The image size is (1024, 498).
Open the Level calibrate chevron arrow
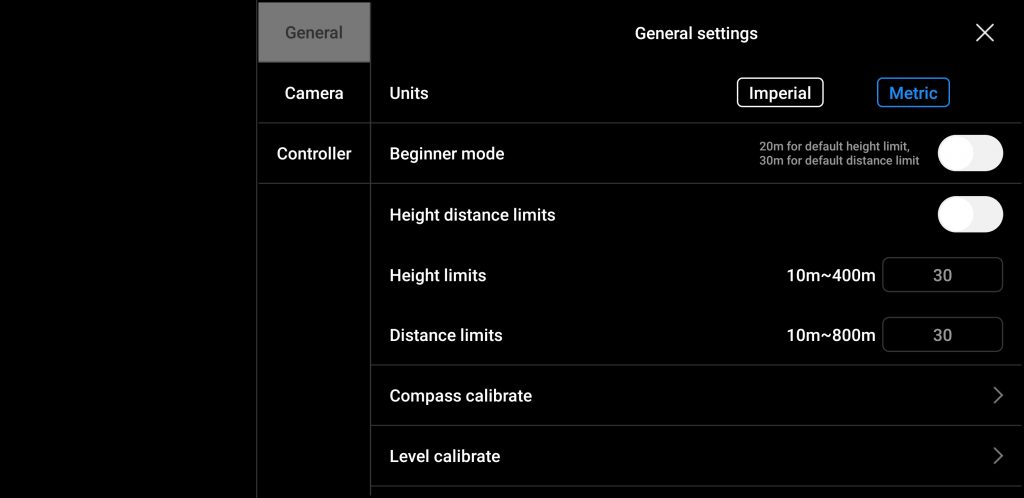(x=997, y=456)
